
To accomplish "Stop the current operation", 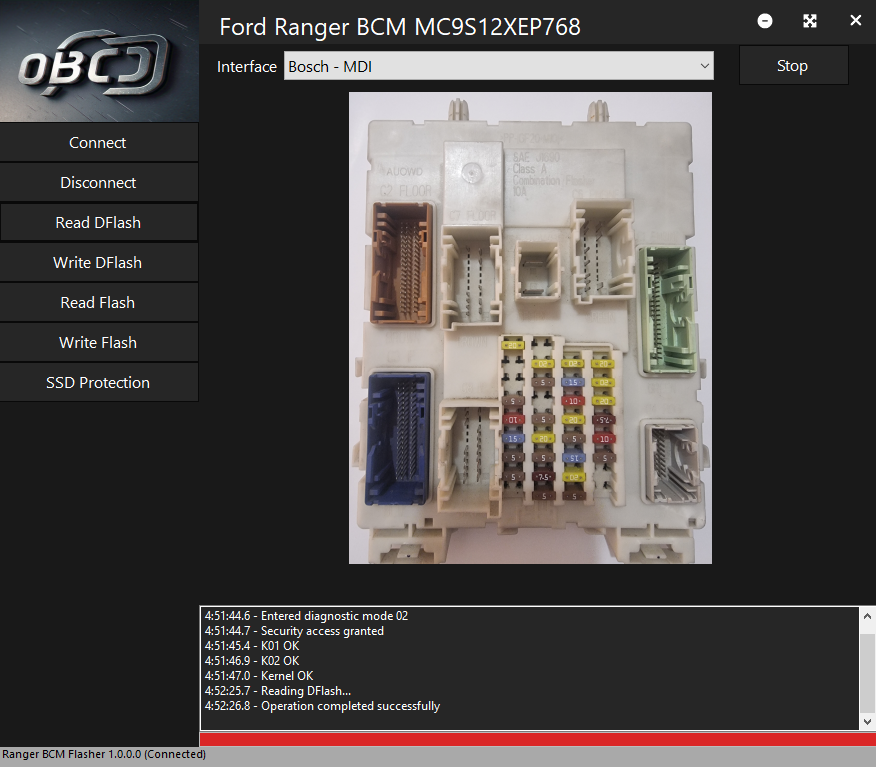I will (x=793, y=65).
